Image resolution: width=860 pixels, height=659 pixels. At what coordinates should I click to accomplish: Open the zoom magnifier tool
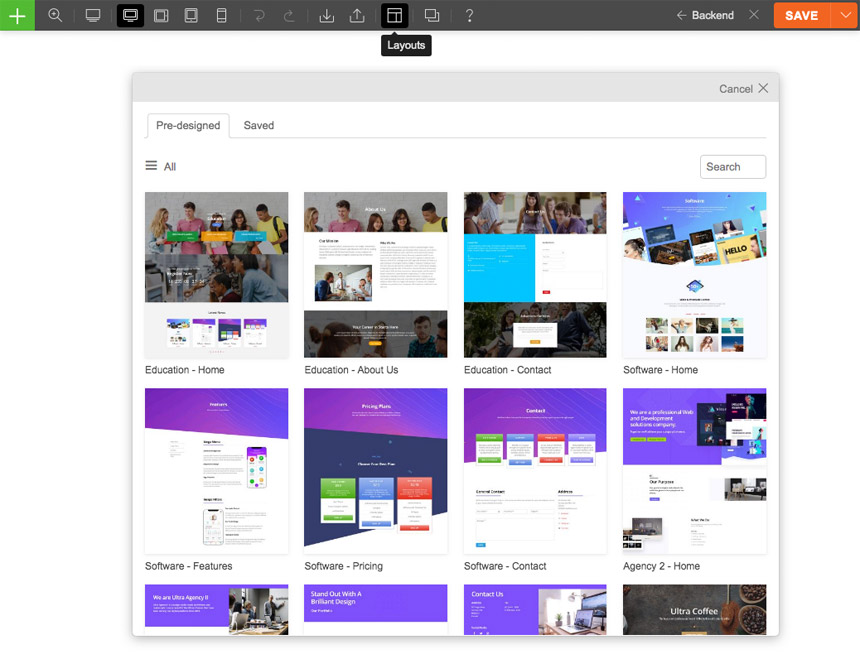(x=55, y=15)
